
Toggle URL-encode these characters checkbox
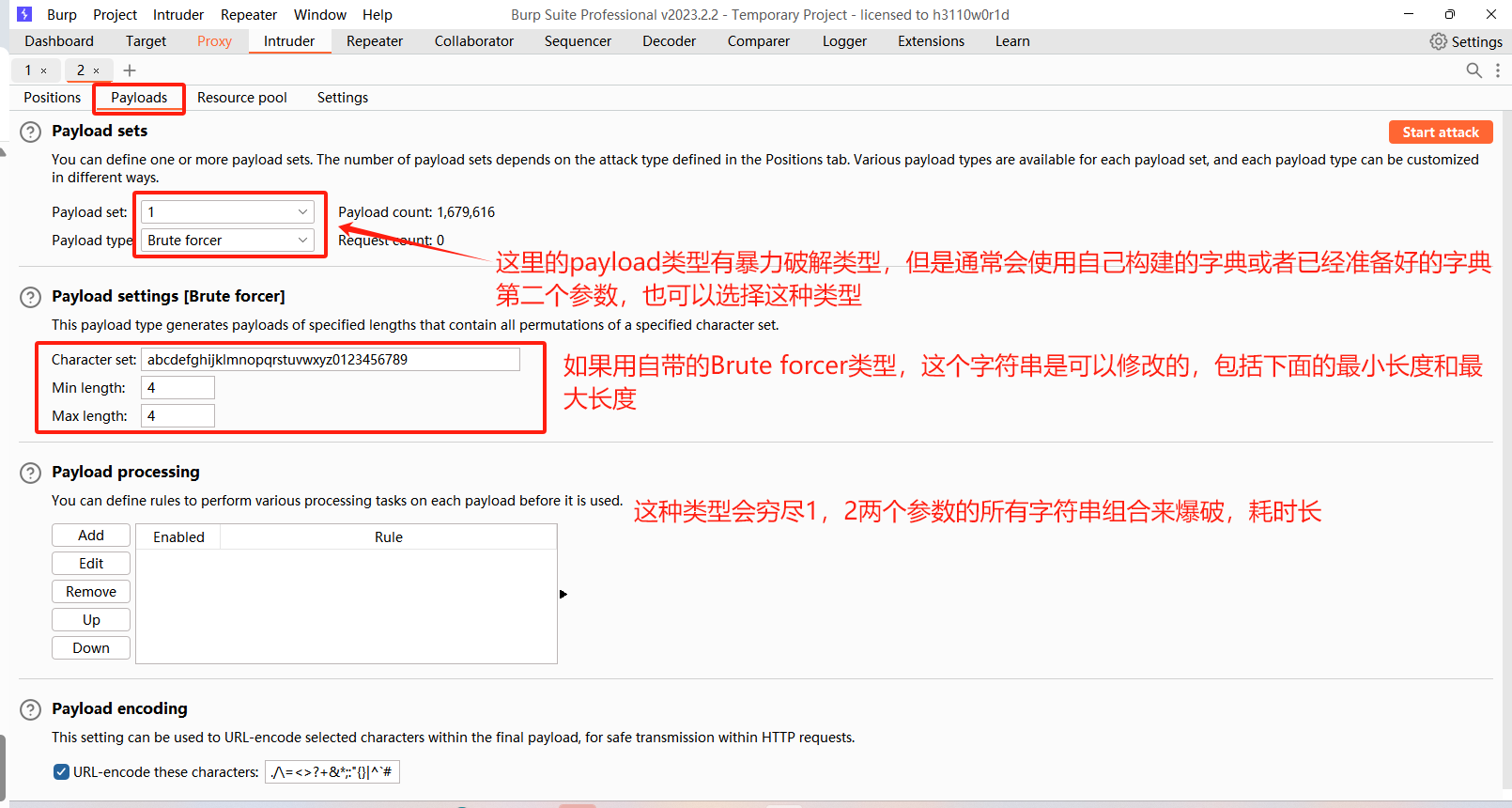click(x=61, y=772)
